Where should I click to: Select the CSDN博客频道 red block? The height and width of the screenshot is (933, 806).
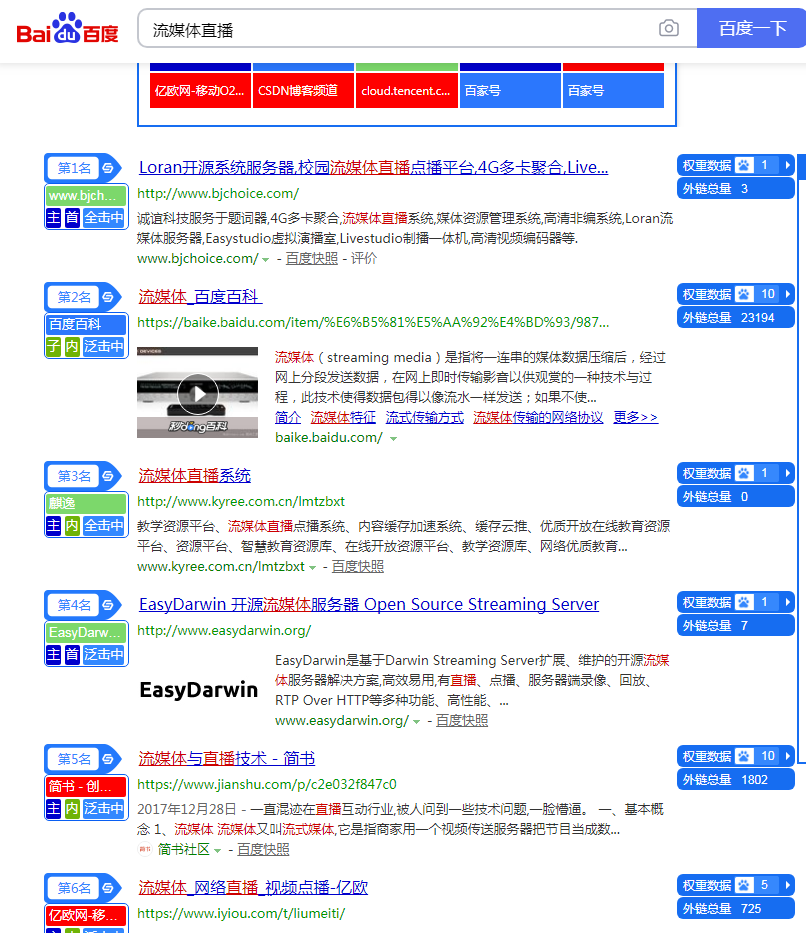303,90
